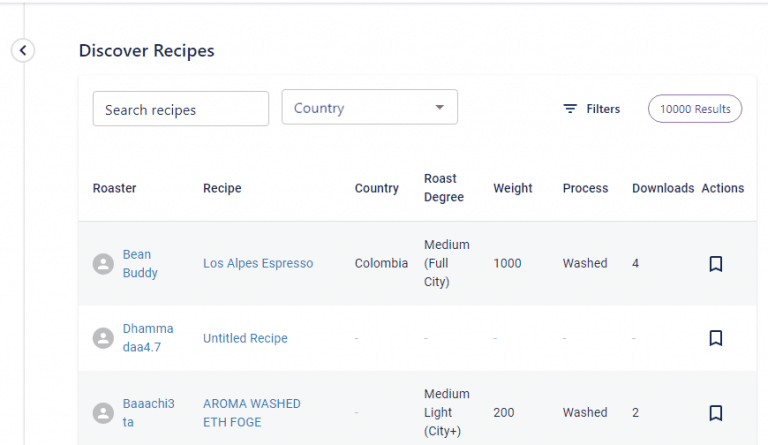
Task: Open the Los Alpes Espresso recipe link
Action: point(258,264)
